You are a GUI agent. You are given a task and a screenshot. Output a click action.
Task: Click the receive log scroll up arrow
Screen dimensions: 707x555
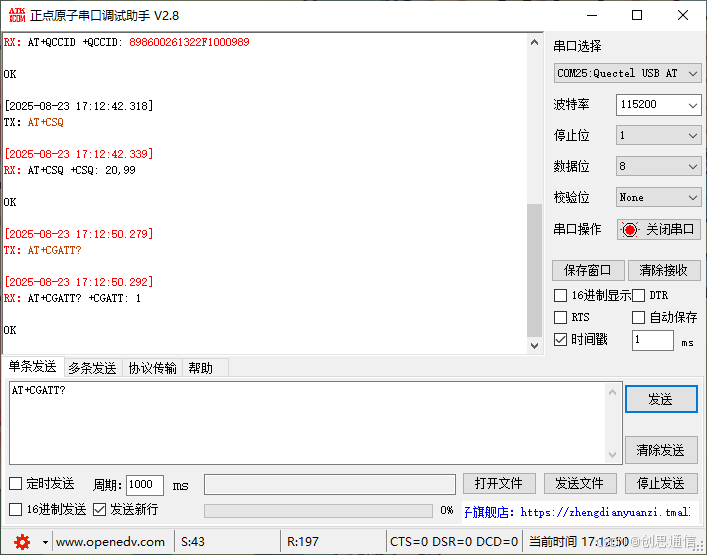click(x=534, y=42)
